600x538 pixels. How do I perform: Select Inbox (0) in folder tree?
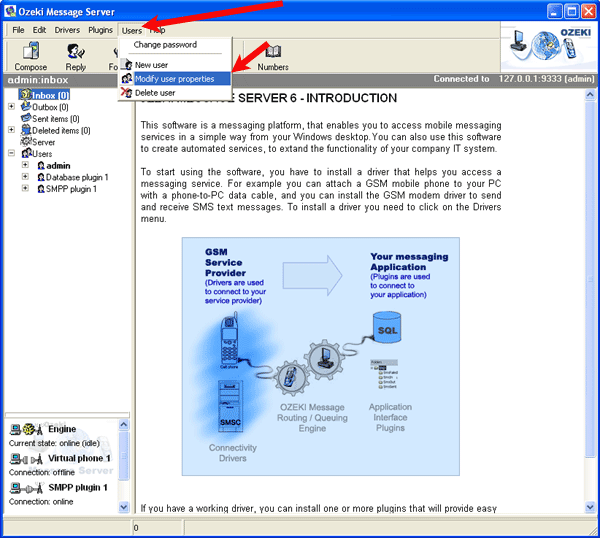(x=51, y=95)
